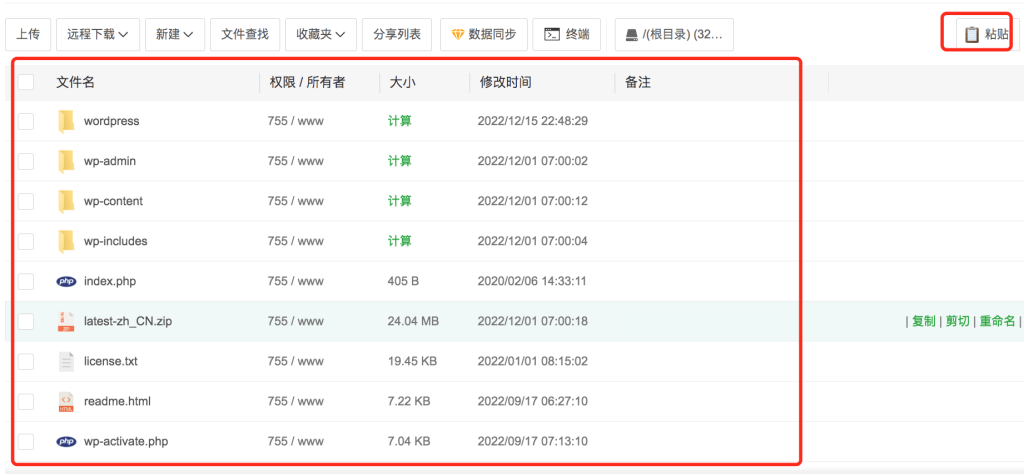This screenshot has width=1024, height=476.
Task: Click the latest-zh_CN.zip archive icon
Action: click(66, 321)
